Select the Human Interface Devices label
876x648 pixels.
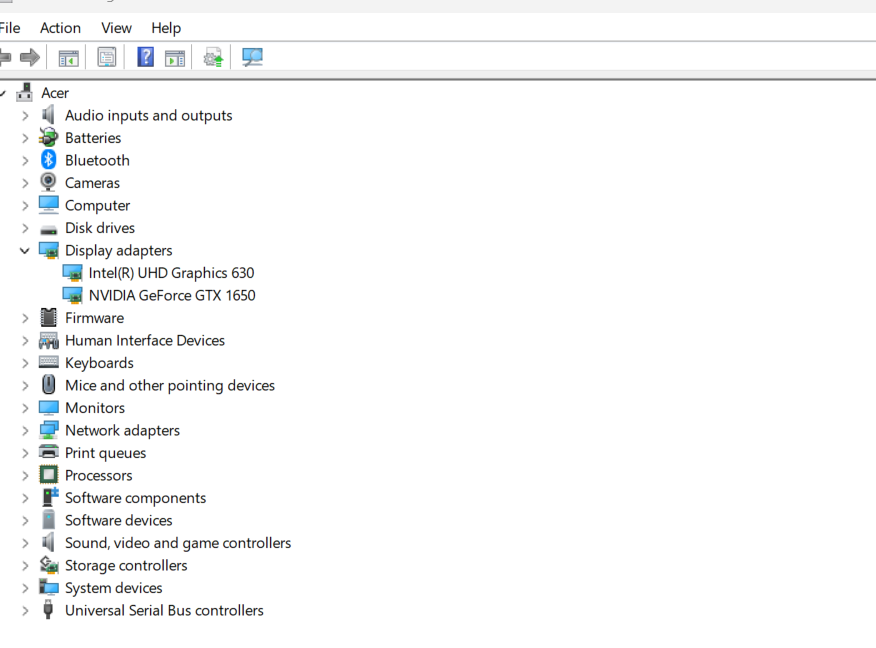tap(145, 340)
